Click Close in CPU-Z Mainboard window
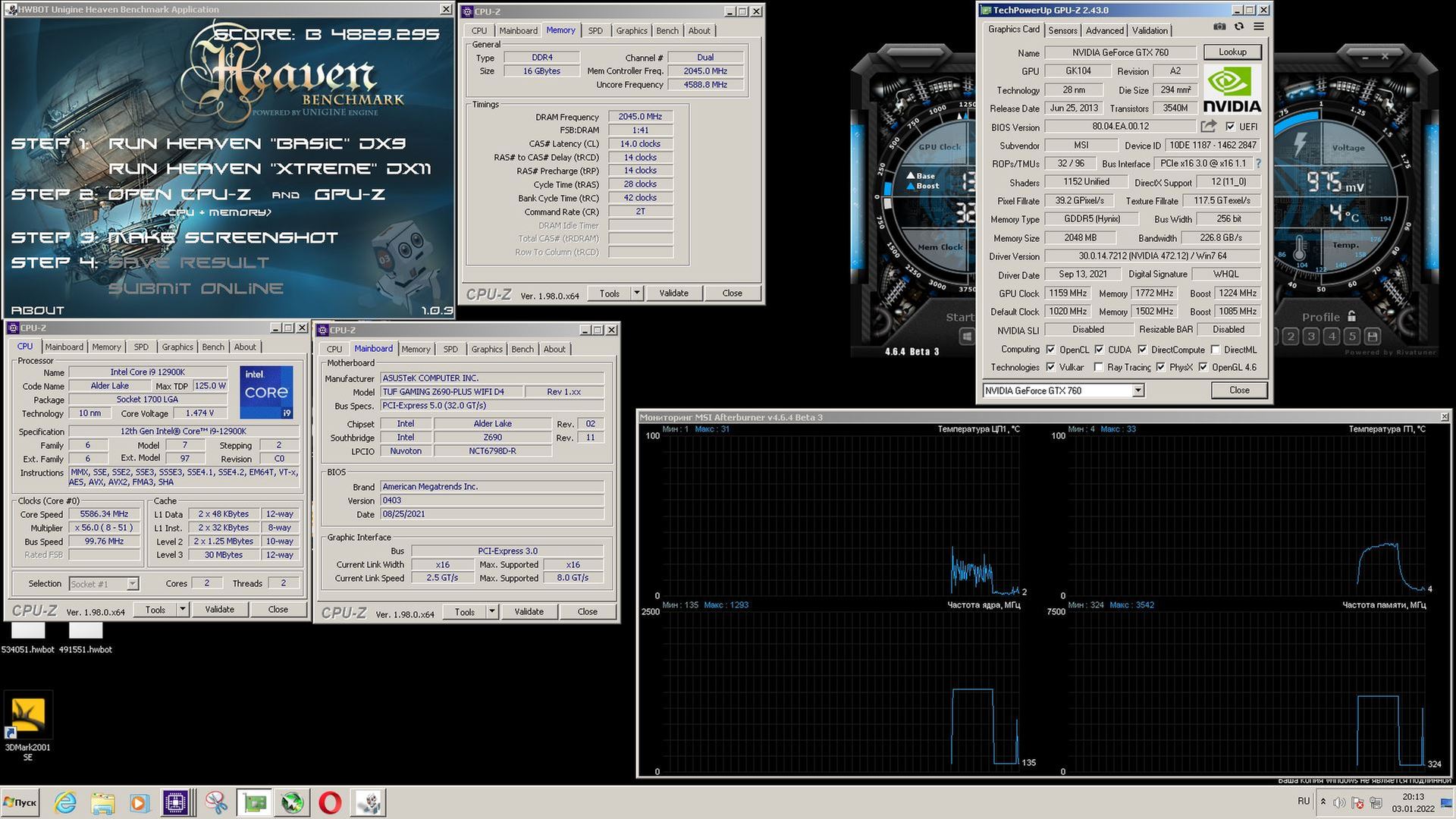1456x819 pixels. [x=587, y=611]
